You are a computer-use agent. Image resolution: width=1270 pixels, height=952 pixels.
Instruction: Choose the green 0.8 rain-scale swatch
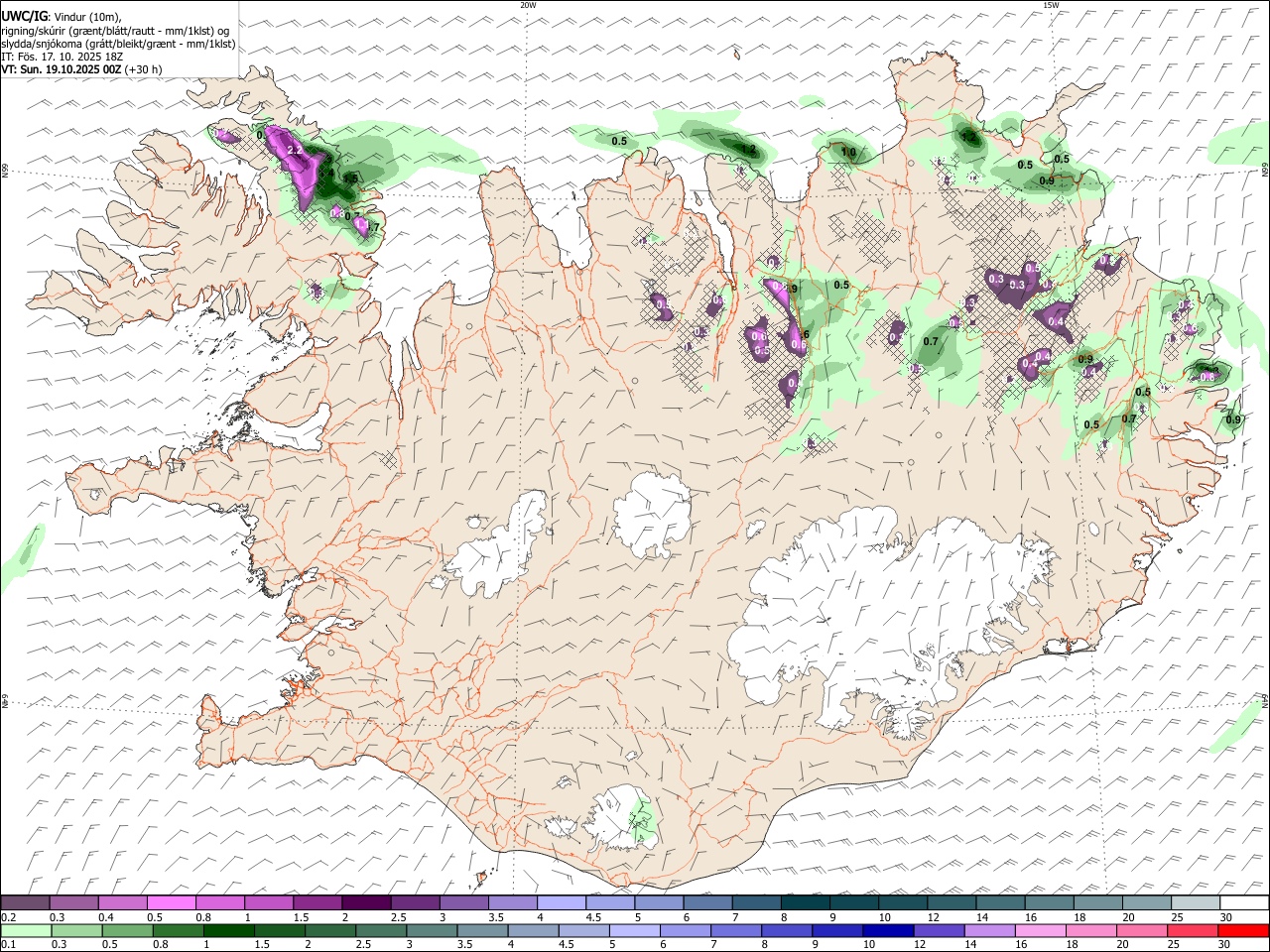[x=178, y=930]
